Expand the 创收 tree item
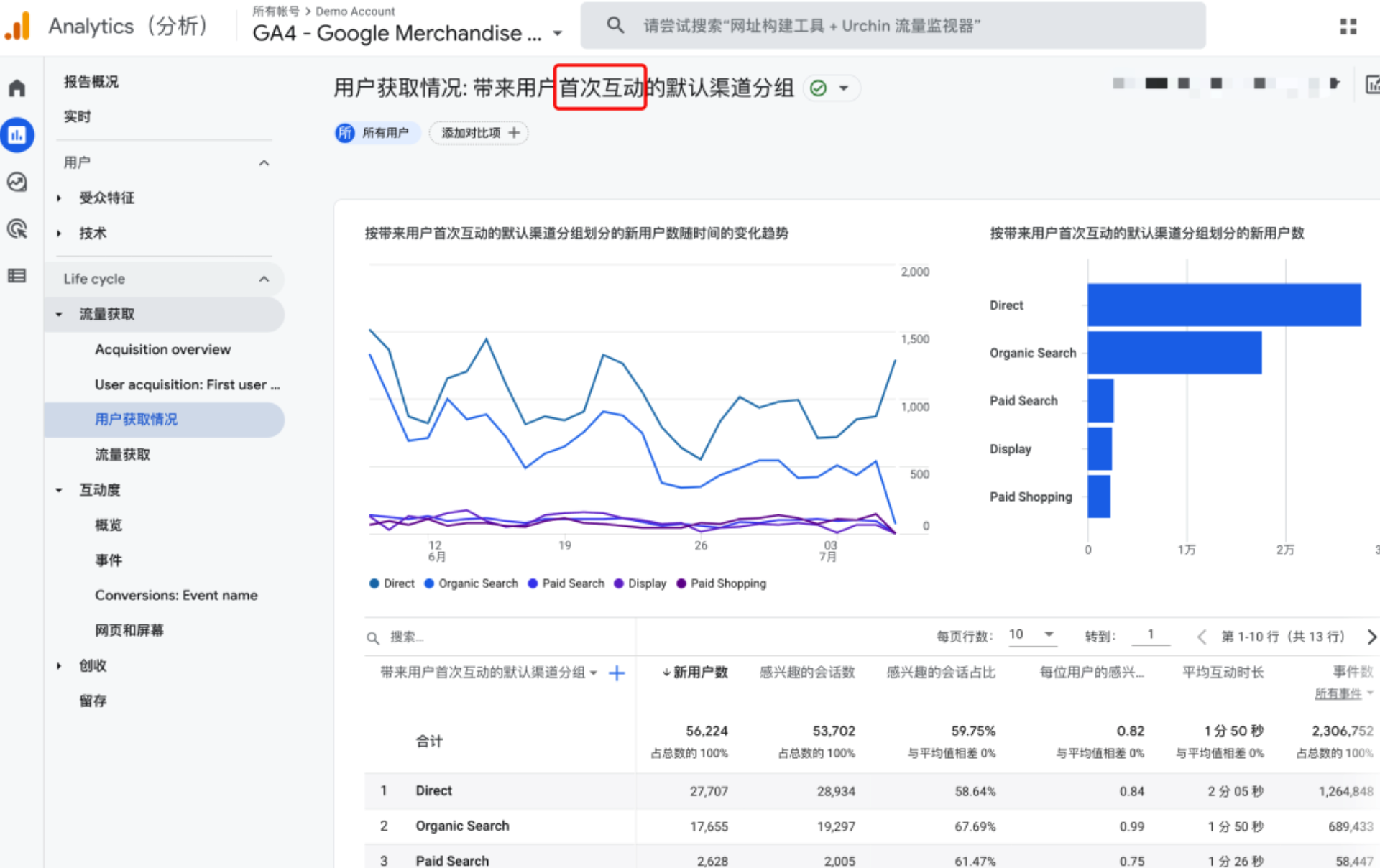The image size is (1380, 868). point(59,667)
